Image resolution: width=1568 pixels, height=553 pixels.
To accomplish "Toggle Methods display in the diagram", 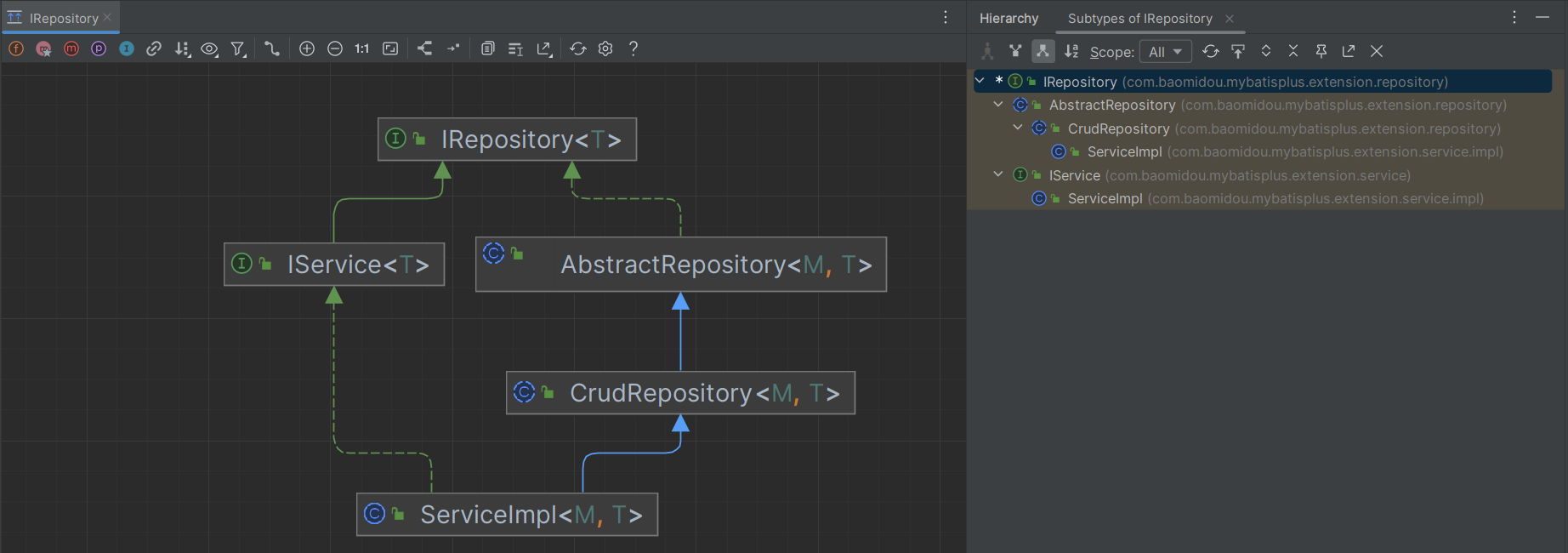I will 71,48.
